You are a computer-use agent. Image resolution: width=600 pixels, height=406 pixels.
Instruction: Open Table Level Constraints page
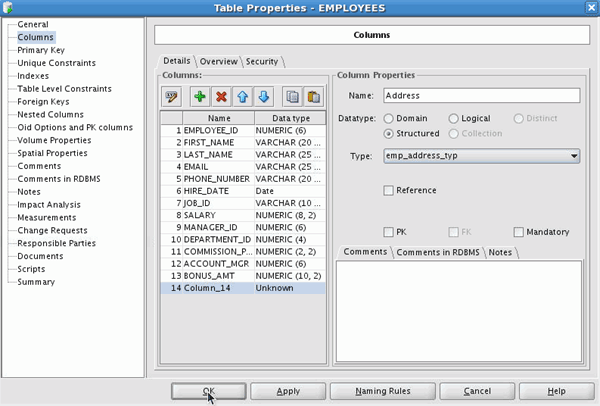64,89
